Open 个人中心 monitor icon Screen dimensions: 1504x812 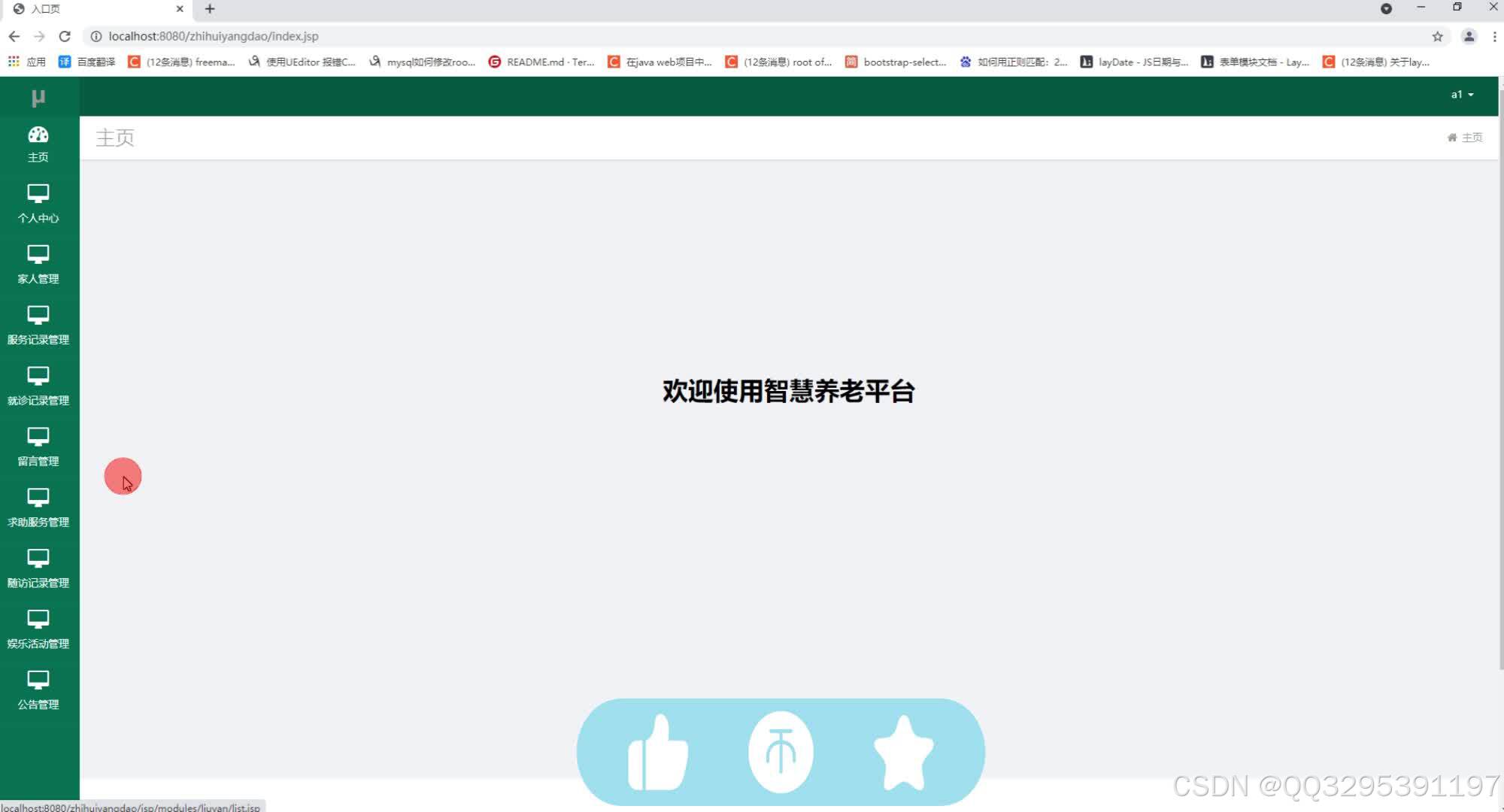38,193
